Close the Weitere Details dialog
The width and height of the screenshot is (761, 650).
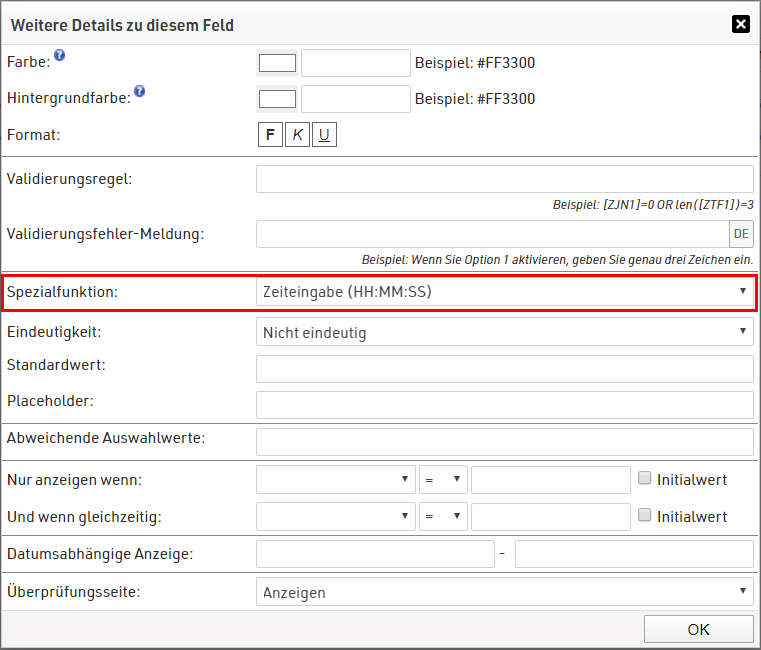point(740,24)
